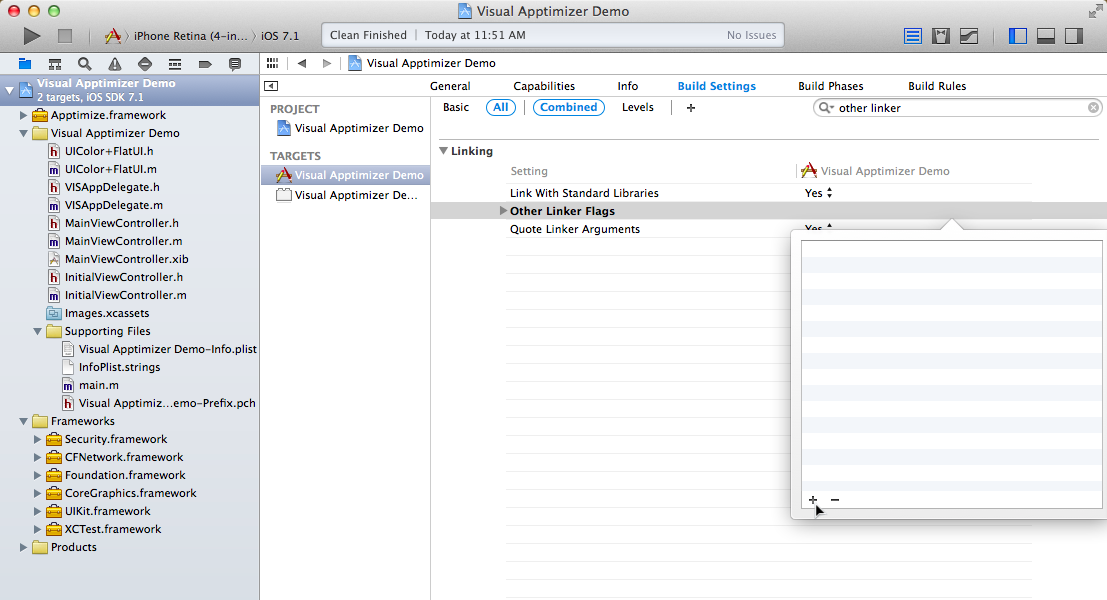The image size is (1107, 600).
Task: Show the Debug navigator
Action: [x=174, y=64]
